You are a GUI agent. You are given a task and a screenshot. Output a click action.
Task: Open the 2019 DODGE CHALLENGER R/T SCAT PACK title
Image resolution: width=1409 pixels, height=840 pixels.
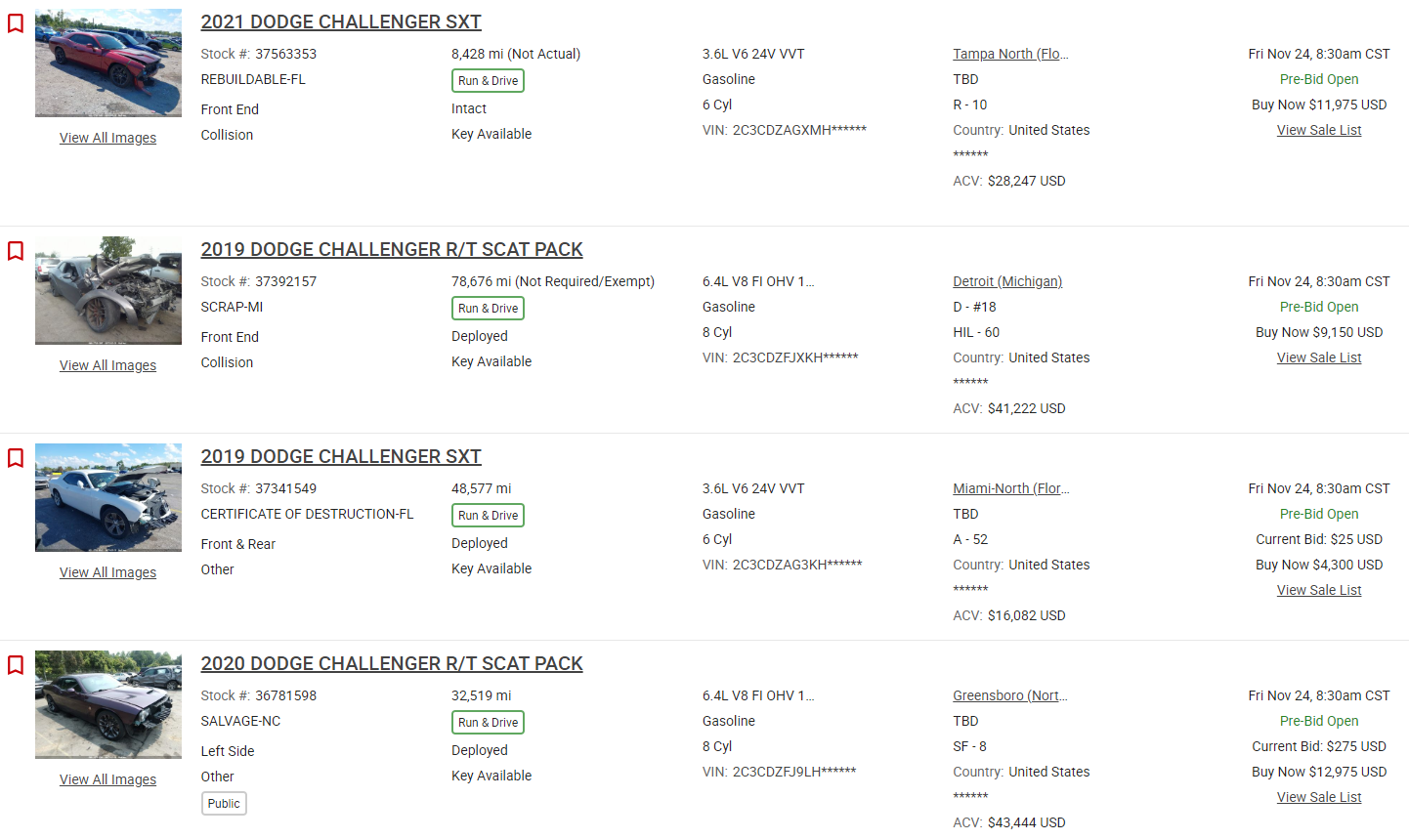tap(392, 249)
